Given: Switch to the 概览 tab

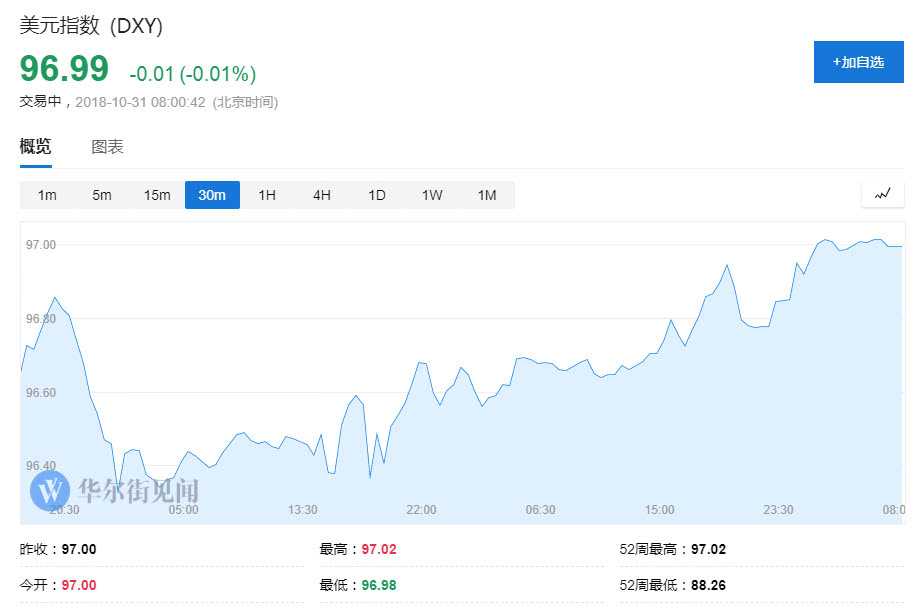Looking at the screenshot, I should (35, 147).
